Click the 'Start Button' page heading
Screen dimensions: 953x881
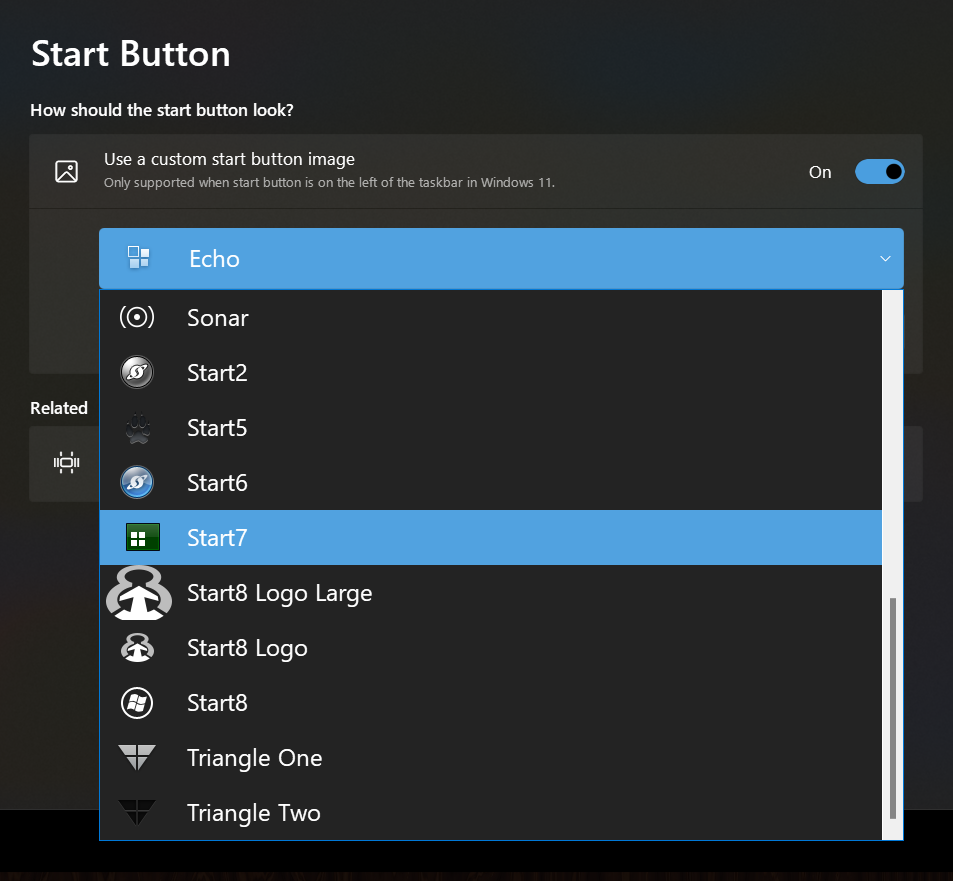(131, 54)
